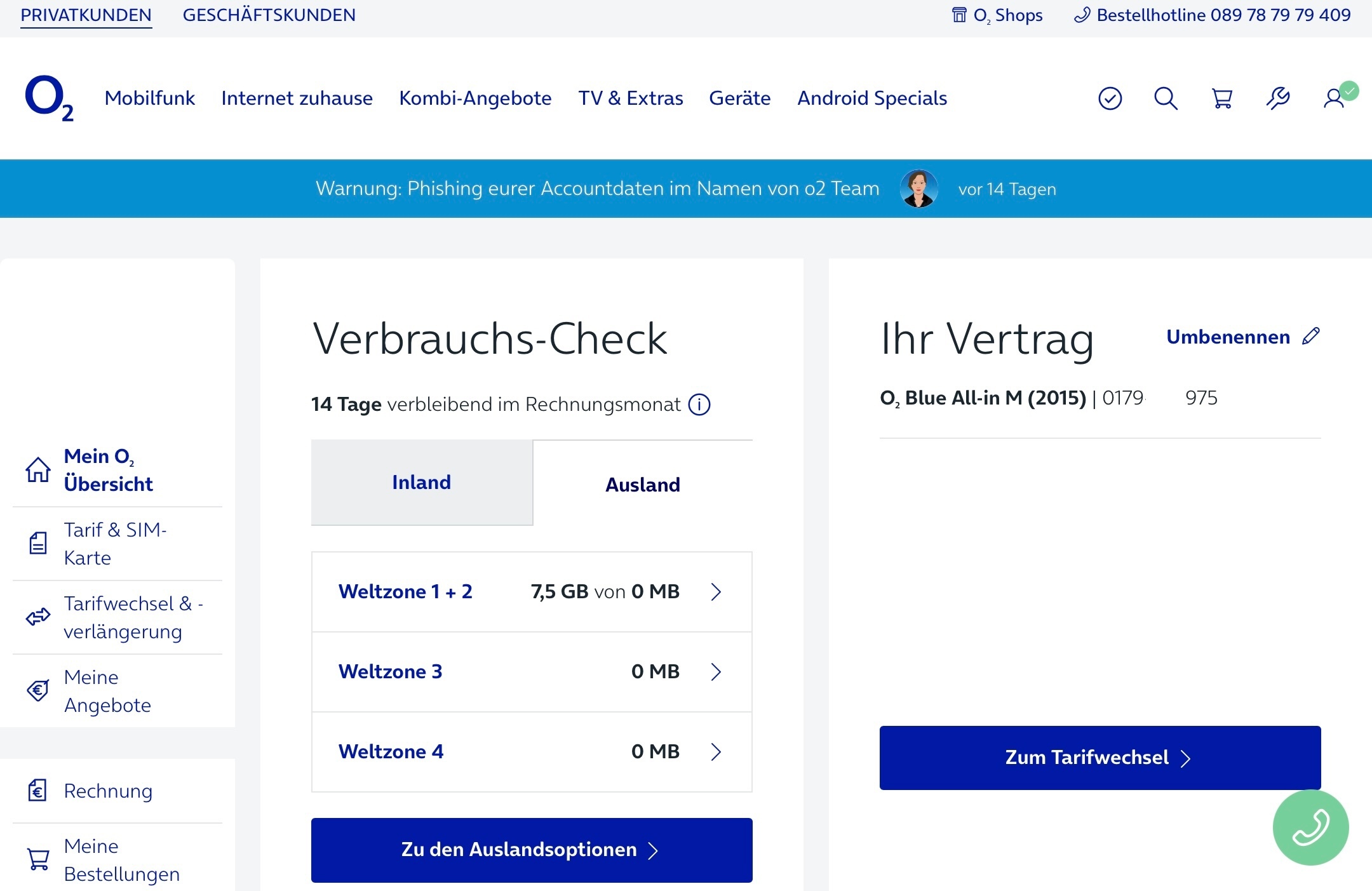Open Rechnung in the sidebar
1372x891 pixels.
pyautogui.click(x=108, y=791)
